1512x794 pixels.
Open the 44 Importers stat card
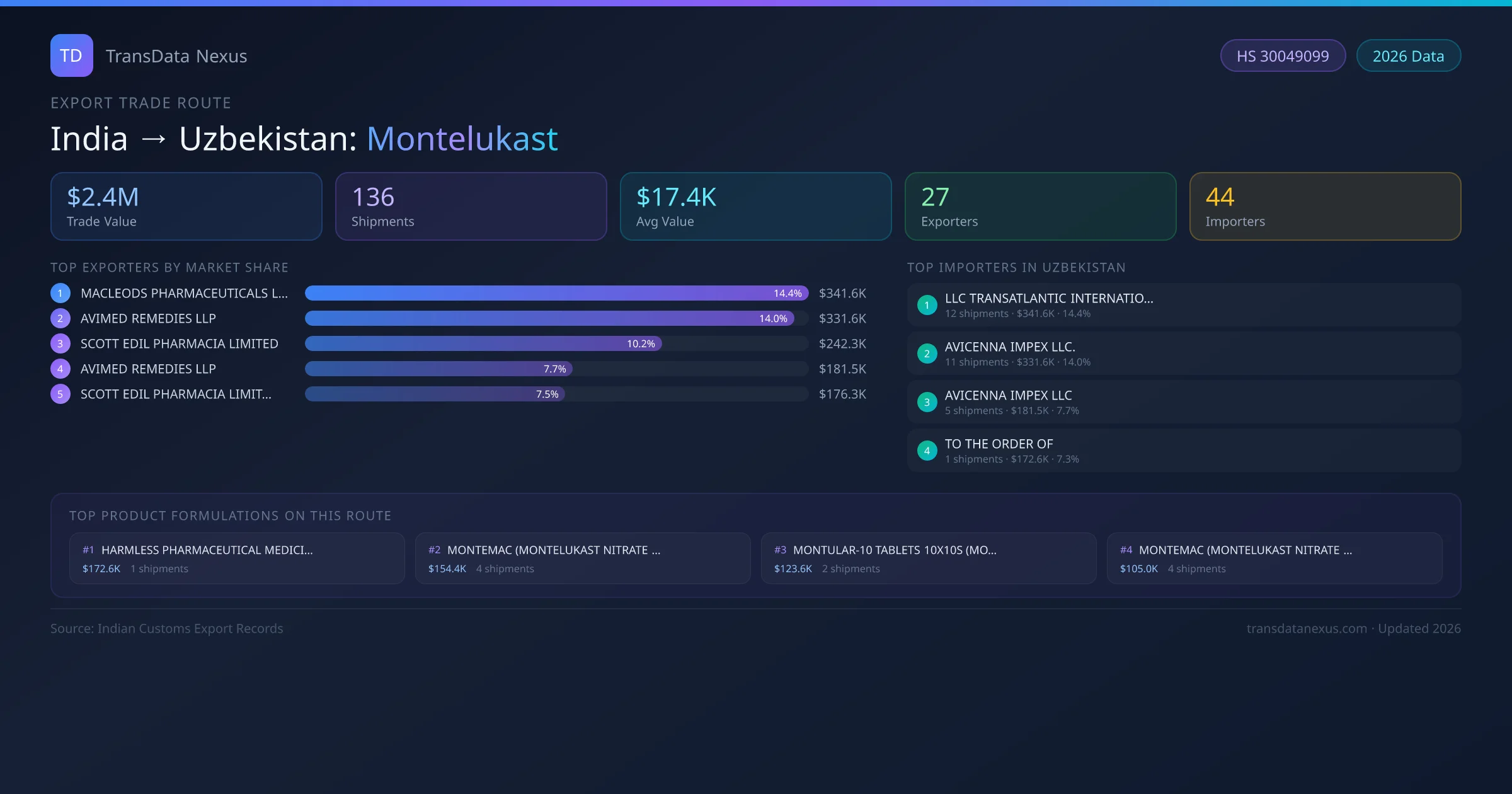click(1325, 206)
